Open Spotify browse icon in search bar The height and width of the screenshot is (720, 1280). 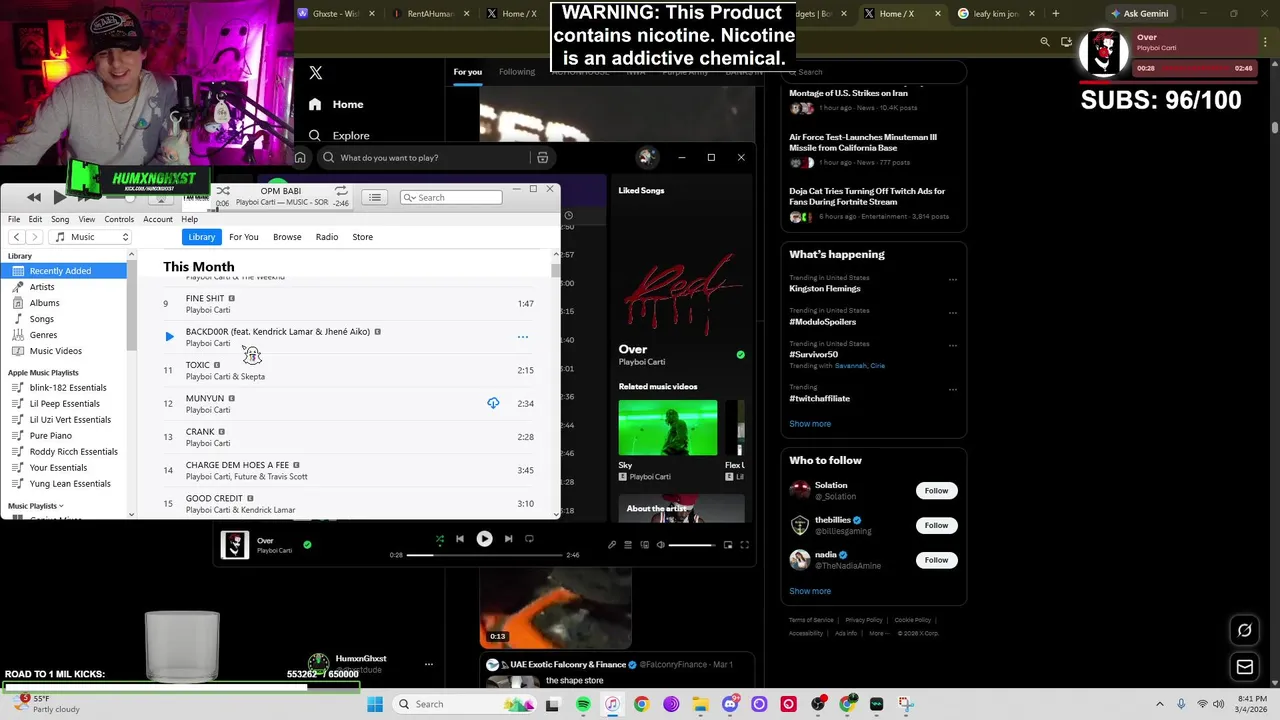pyautogui.click(x=542, y=157)
